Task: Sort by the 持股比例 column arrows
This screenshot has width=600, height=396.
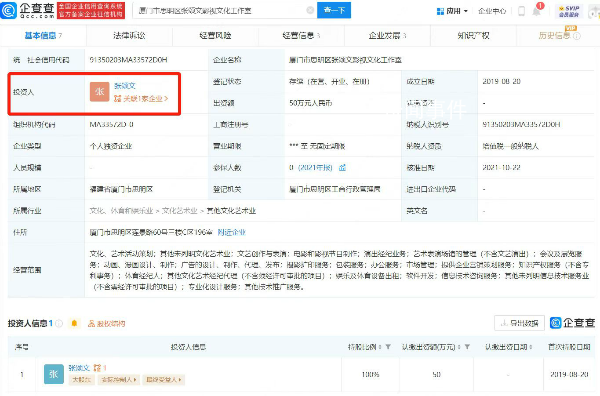Action: pyautogui.click(x=379, y=347)
